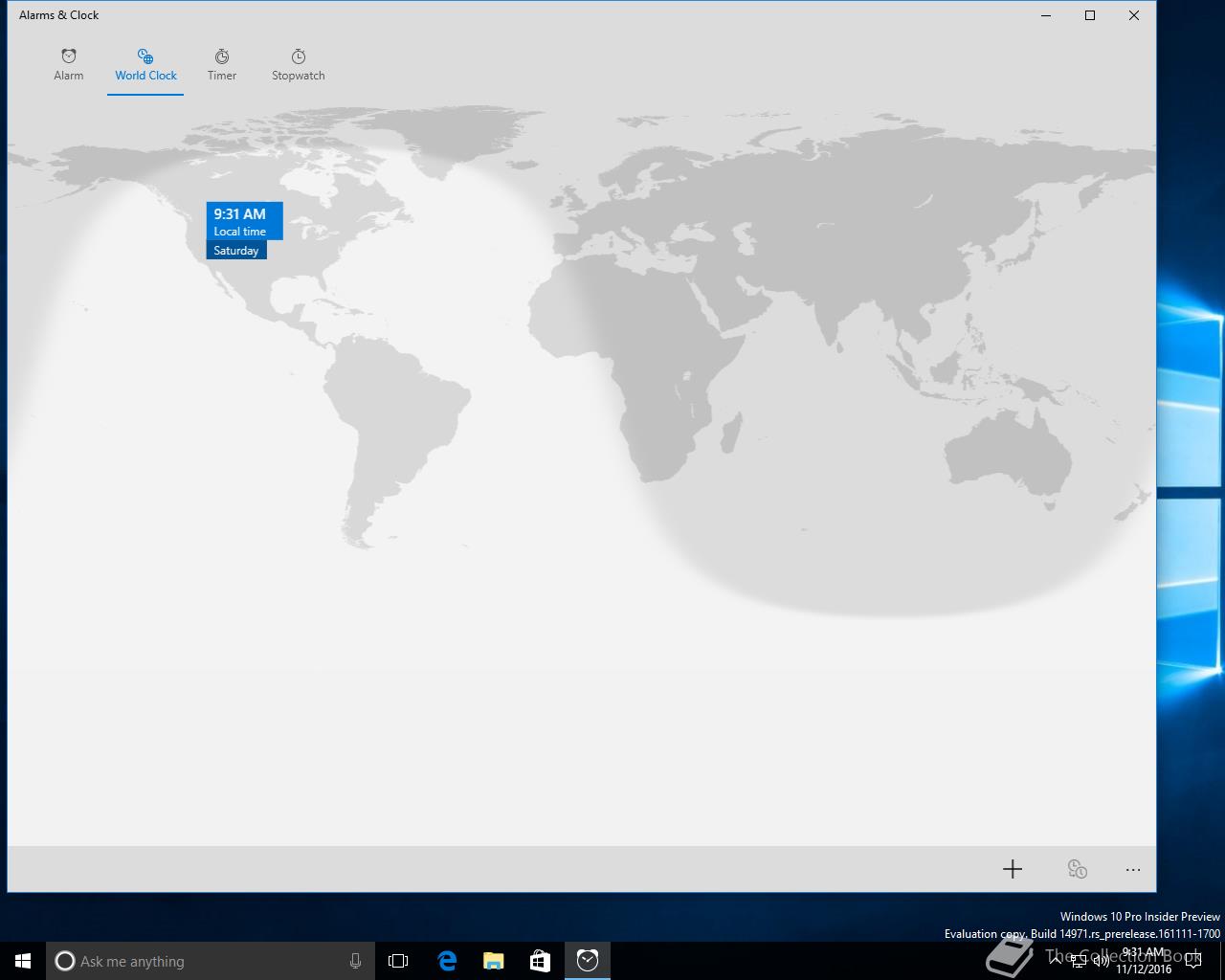Select Alarms & Clock taskbar icon
The image size is (1225, 980).
(x=587, y=961)
